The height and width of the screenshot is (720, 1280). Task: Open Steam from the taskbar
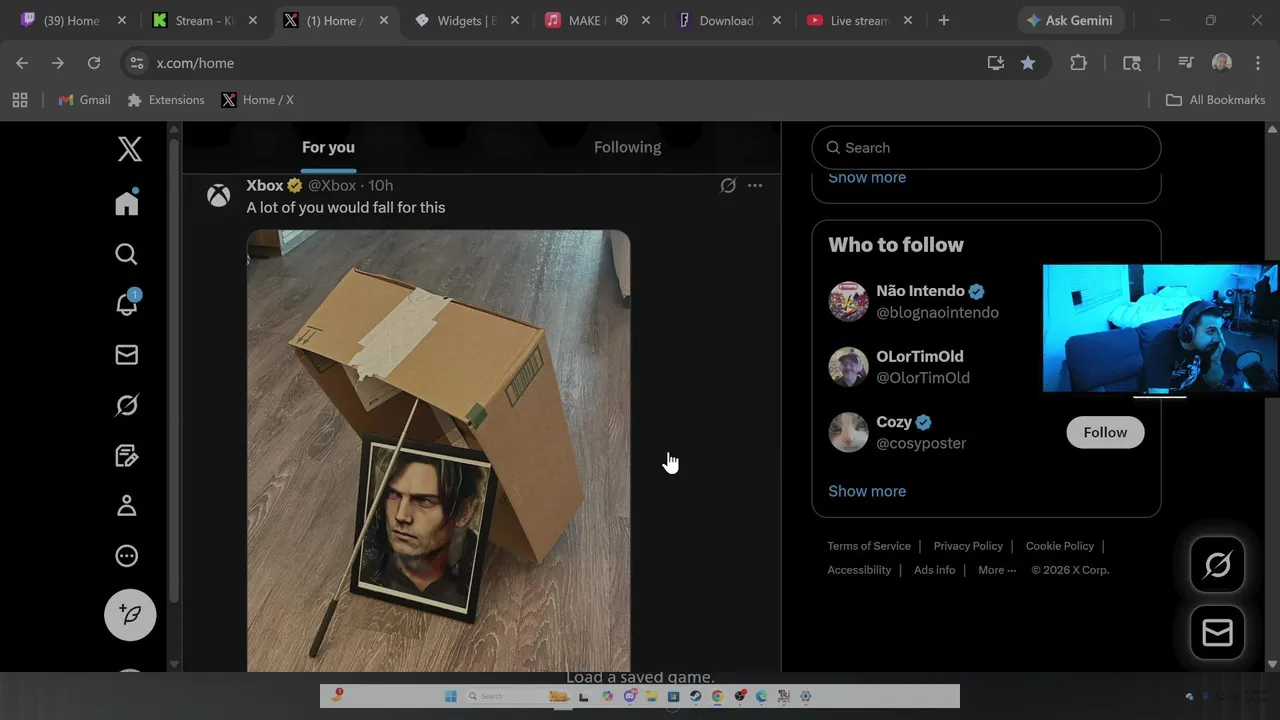point(695,696)
